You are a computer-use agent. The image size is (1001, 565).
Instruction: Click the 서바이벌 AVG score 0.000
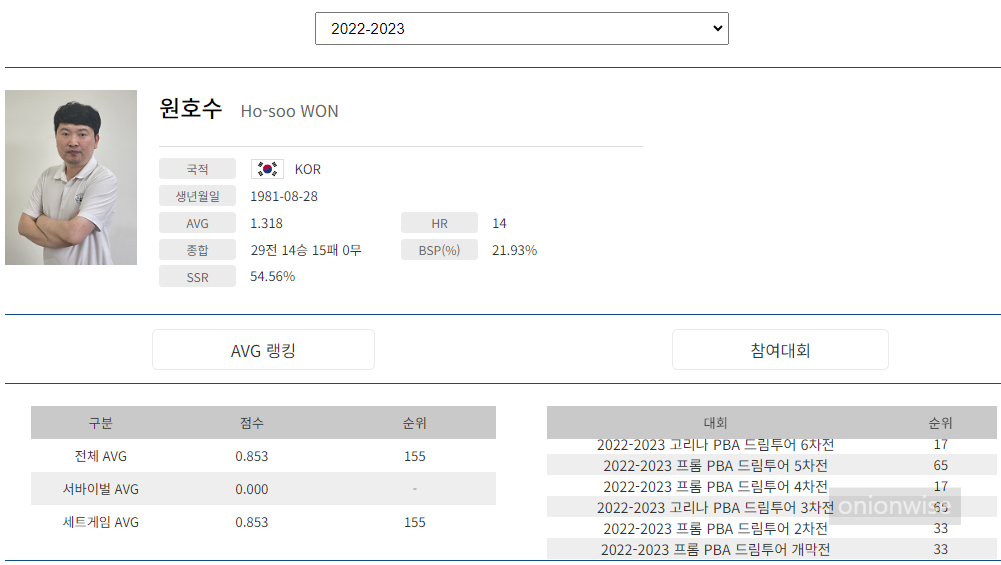click(252, 489)
